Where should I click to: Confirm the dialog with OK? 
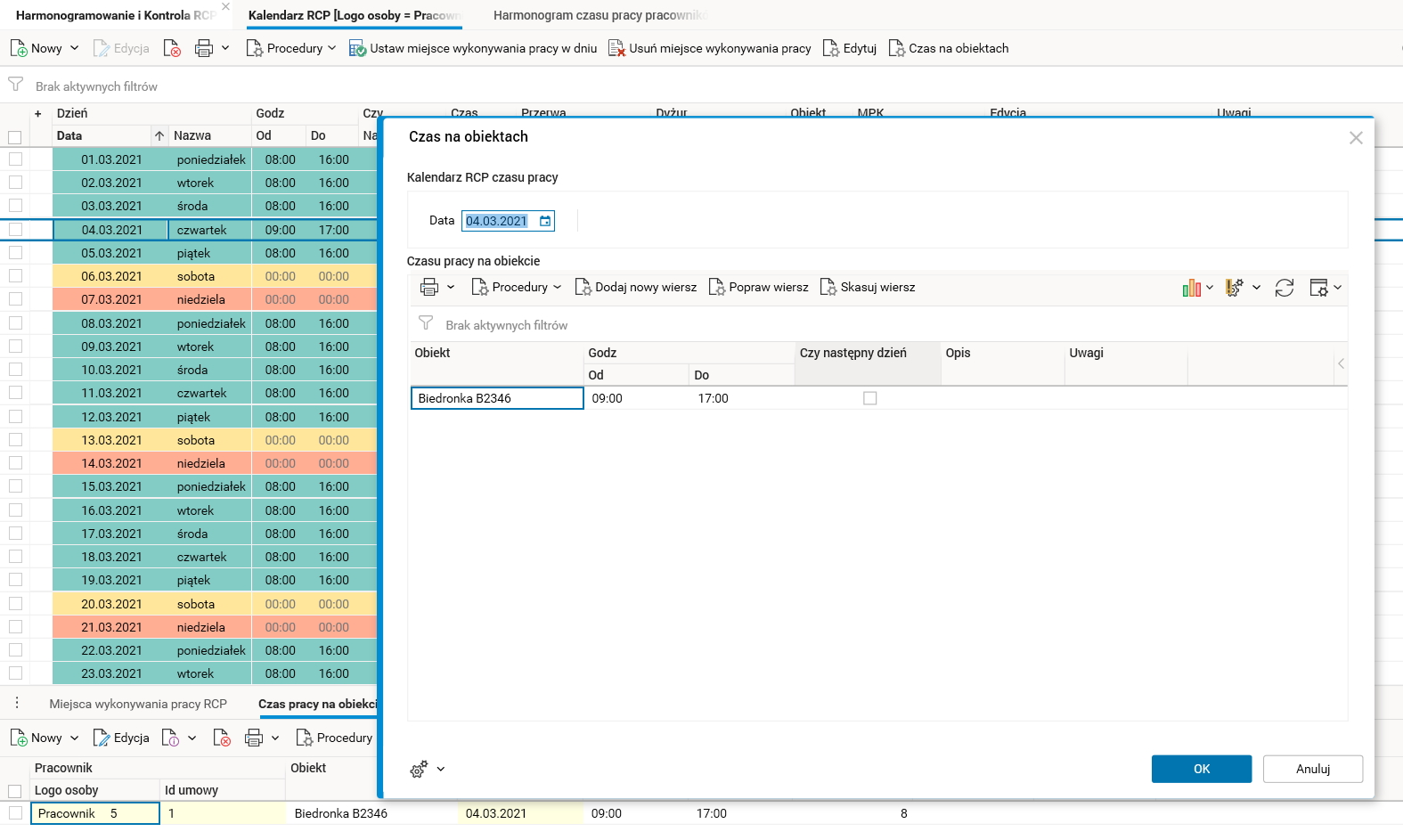1202,769
